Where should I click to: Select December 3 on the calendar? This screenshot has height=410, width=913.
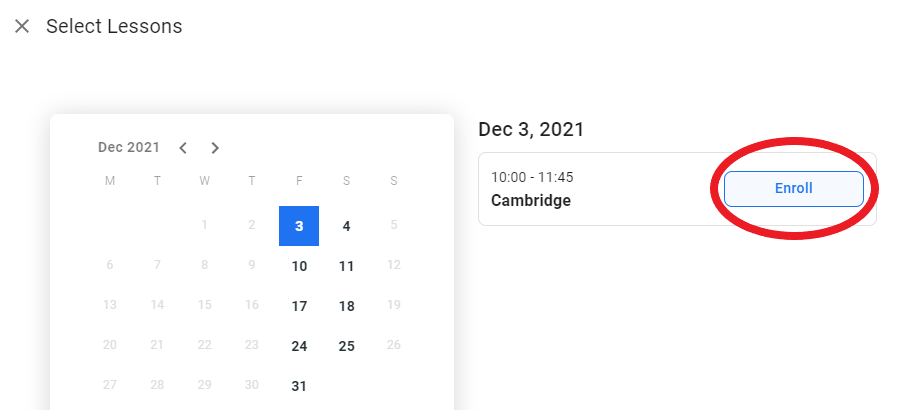click(x=299, y=226)
